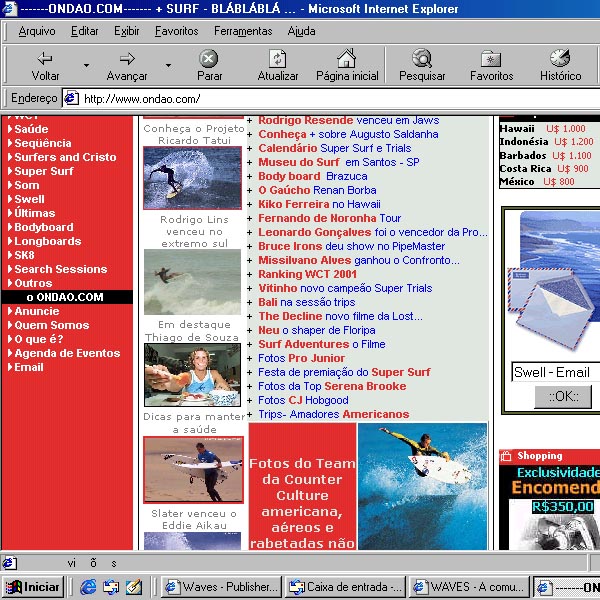Click the Voltar back arrow icon

pyautogui.click(x=45, y=59)
